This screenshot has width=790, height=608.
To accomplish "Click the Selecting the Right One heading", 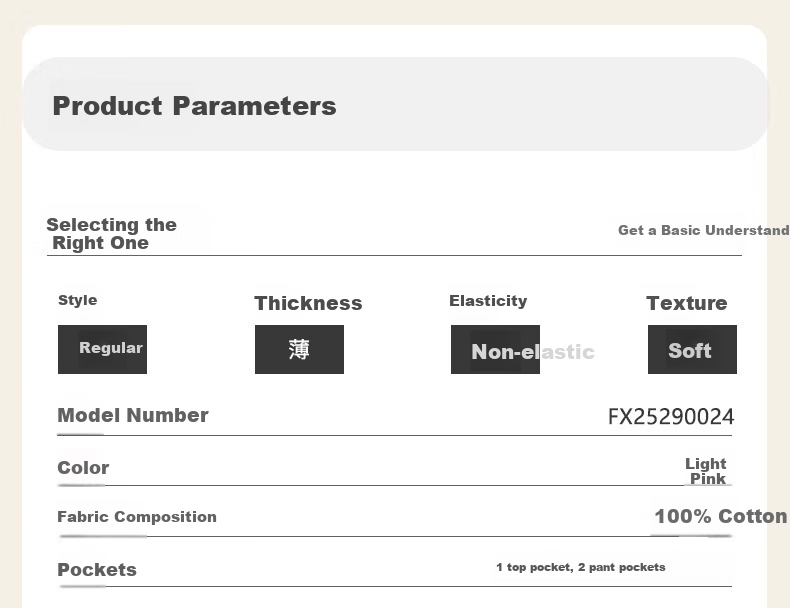I will pos(111,234).
